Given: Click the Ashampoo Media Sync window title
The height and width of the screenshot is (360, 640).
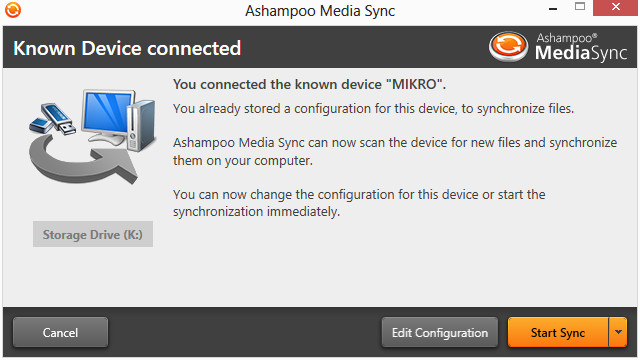Looking at the screenshot, I should point(320,11).
